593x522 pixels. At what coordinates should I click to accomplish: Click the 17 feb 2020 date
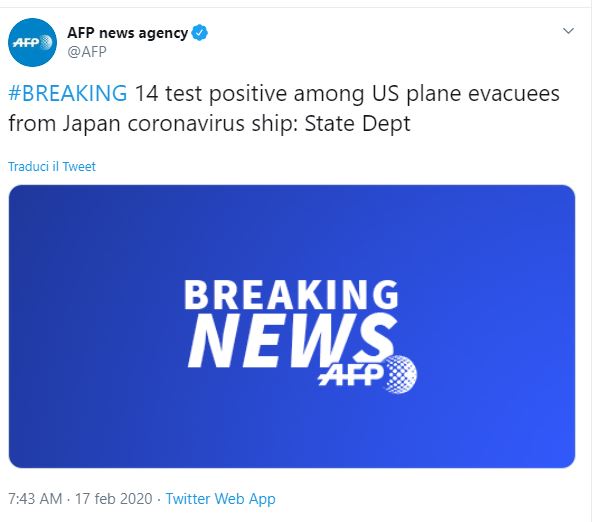pos(113,499)
